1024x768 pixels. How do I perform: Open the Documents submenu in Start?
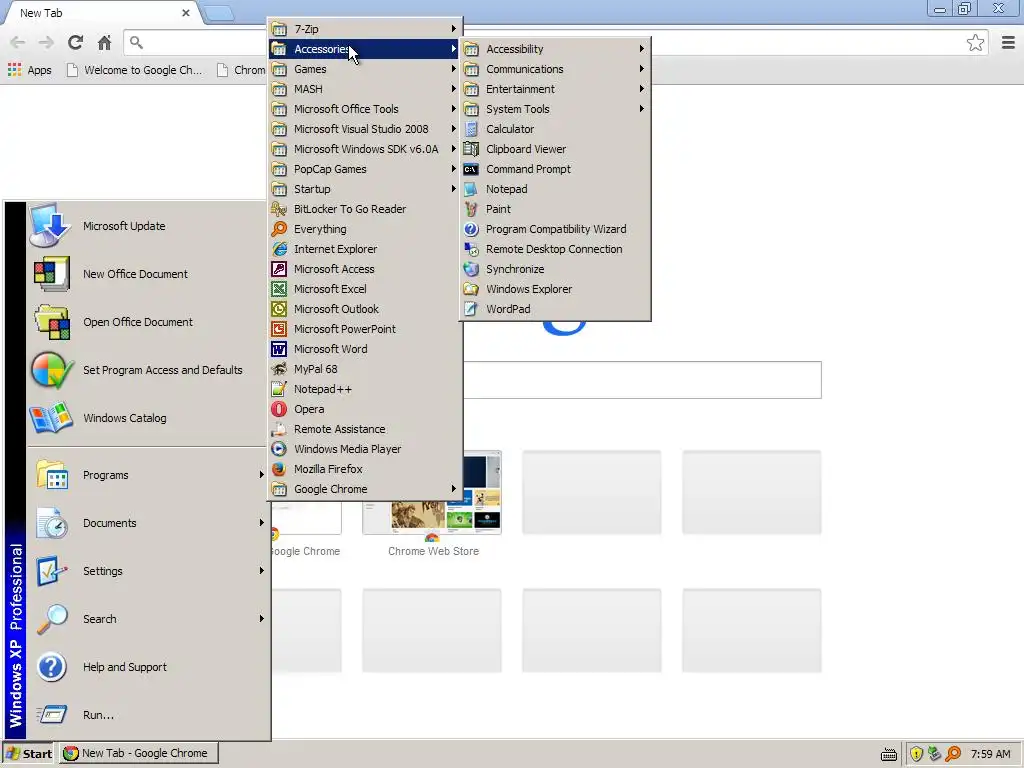click(x=147, y=523)
